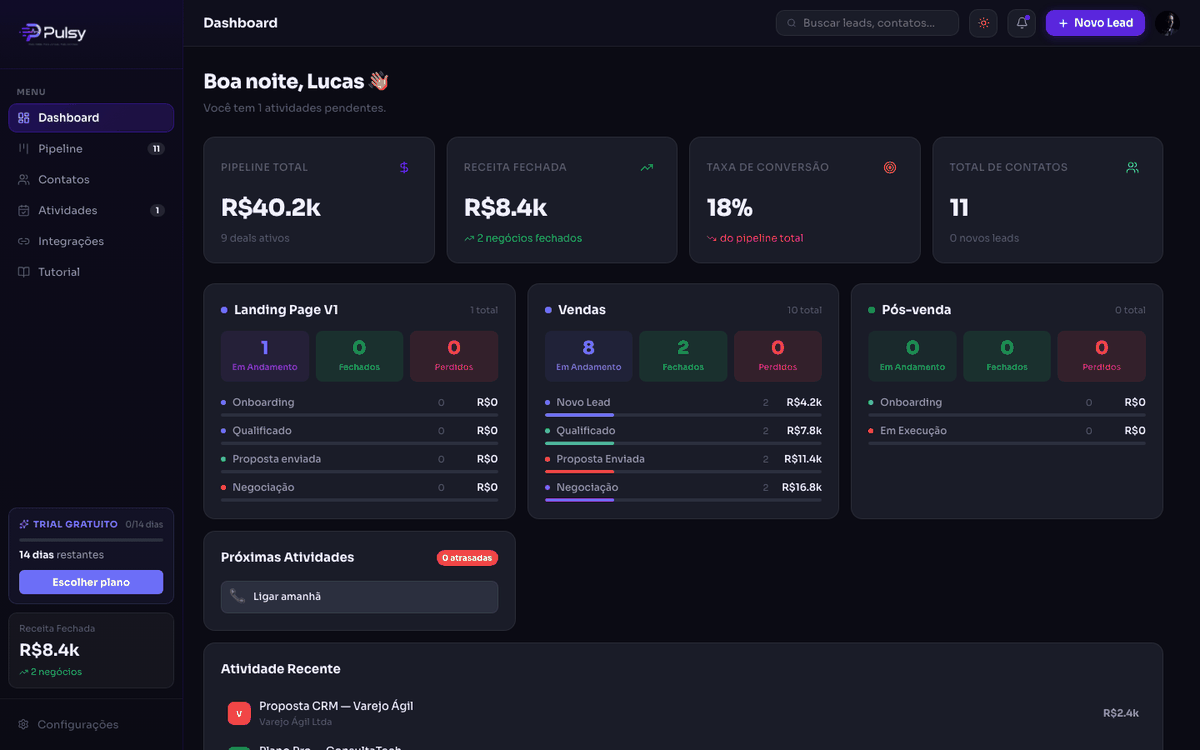Click the R$16.8k value in Vendas
Screen dimensions: 1200x750
(x=801, y=487)
